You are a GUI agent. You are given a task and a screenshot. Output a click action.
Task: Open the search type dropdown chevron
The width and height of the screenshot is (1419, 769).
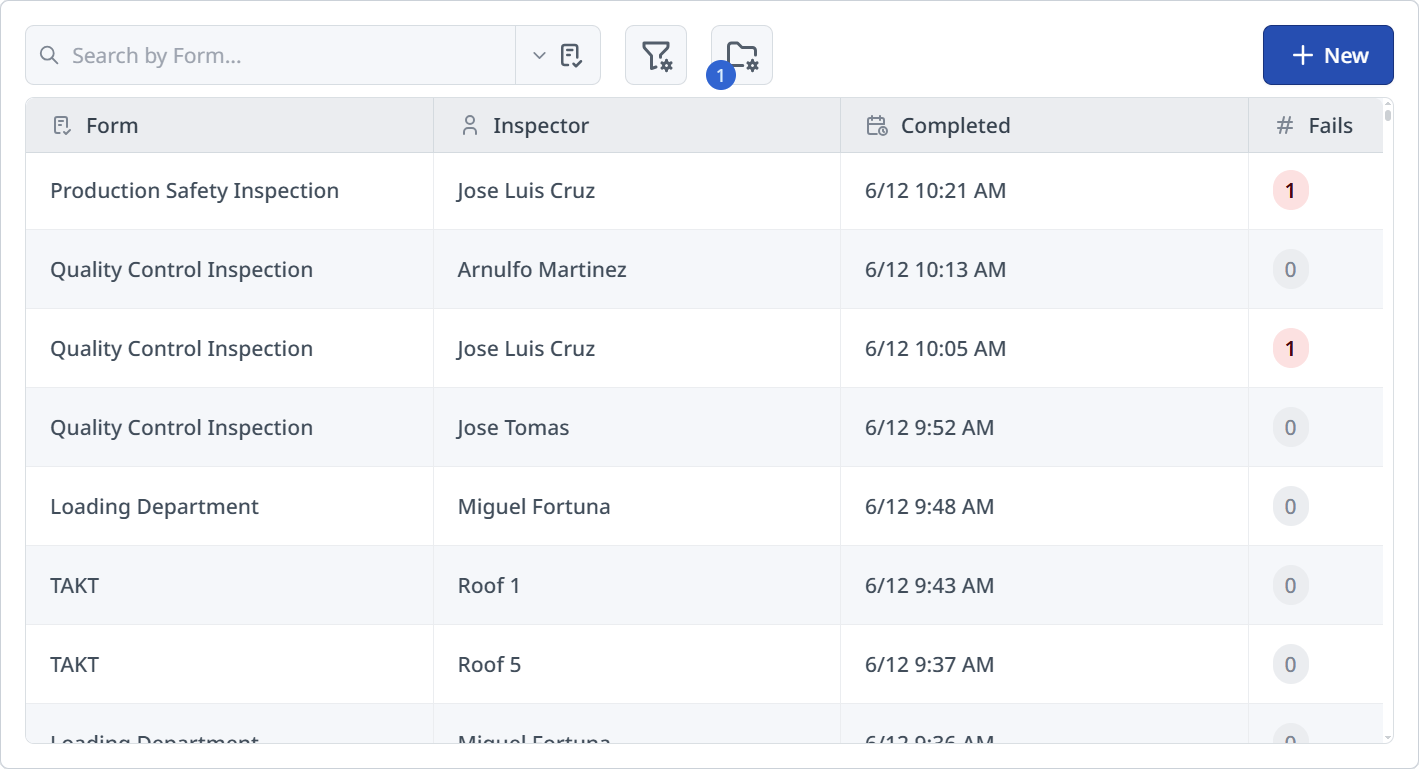point(538,55)
